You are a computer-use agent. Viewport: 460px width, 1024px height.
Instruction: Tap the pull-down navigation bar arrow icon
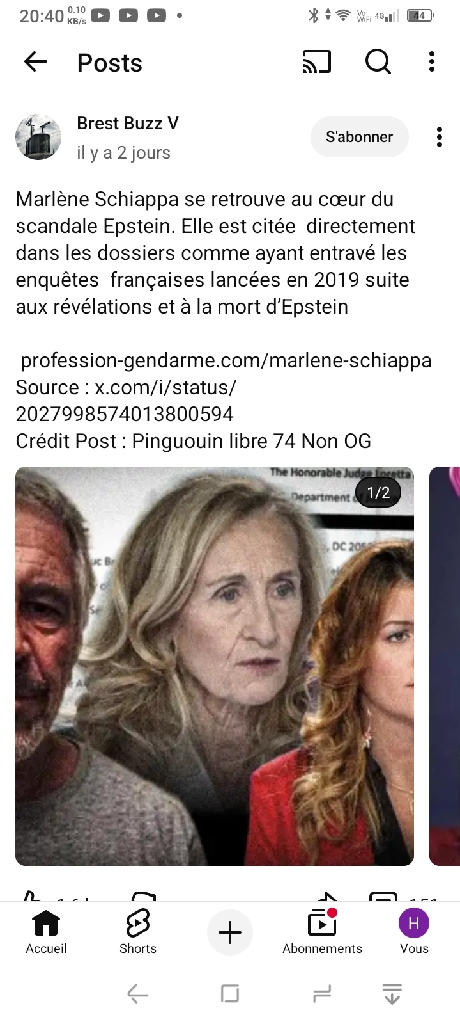pos(392,994)
